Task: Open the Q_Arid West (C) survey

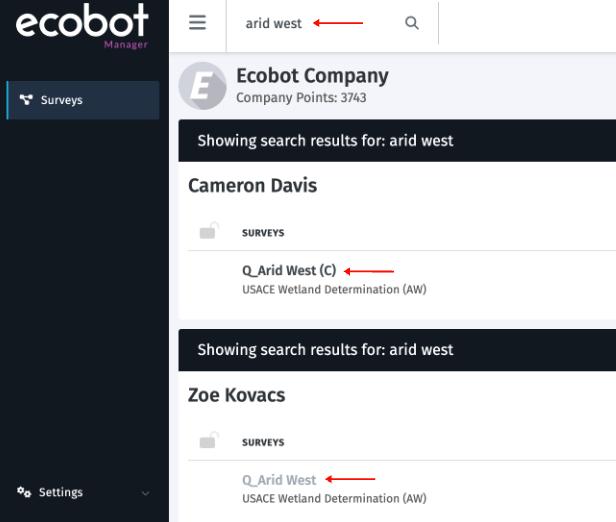Action: [x=289, y=270]
